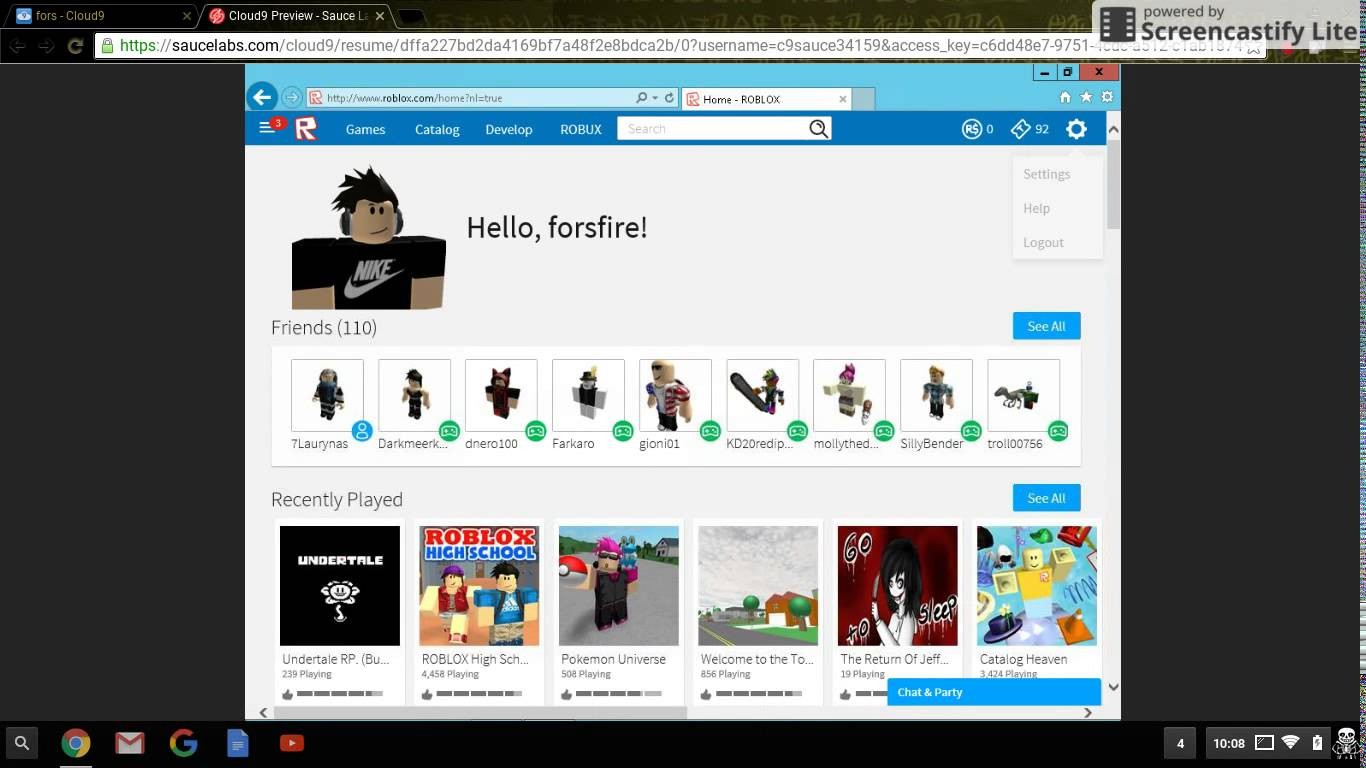Image resolution: width=1366 pixels, height=768 pixels.
Task: Click the 'Welcome to the To...' game title
Action: pos(757,659)
